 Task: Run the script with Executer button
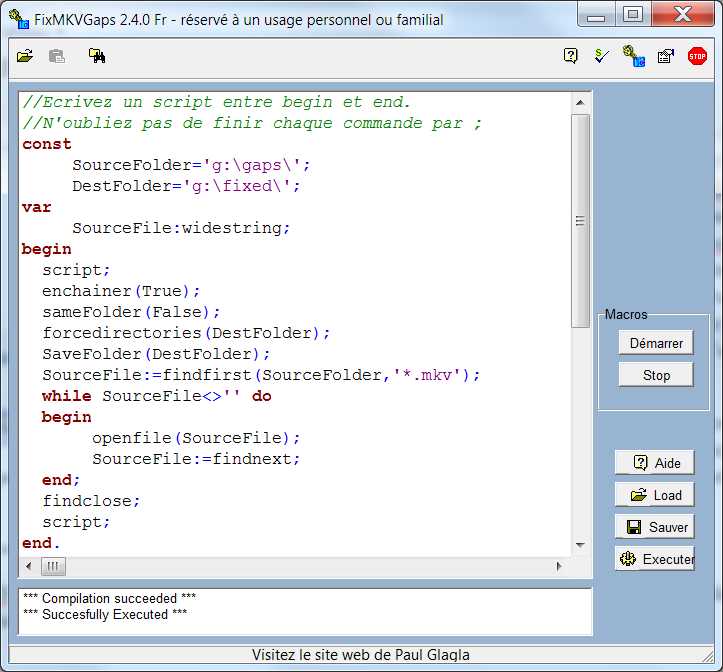(655, 559)
